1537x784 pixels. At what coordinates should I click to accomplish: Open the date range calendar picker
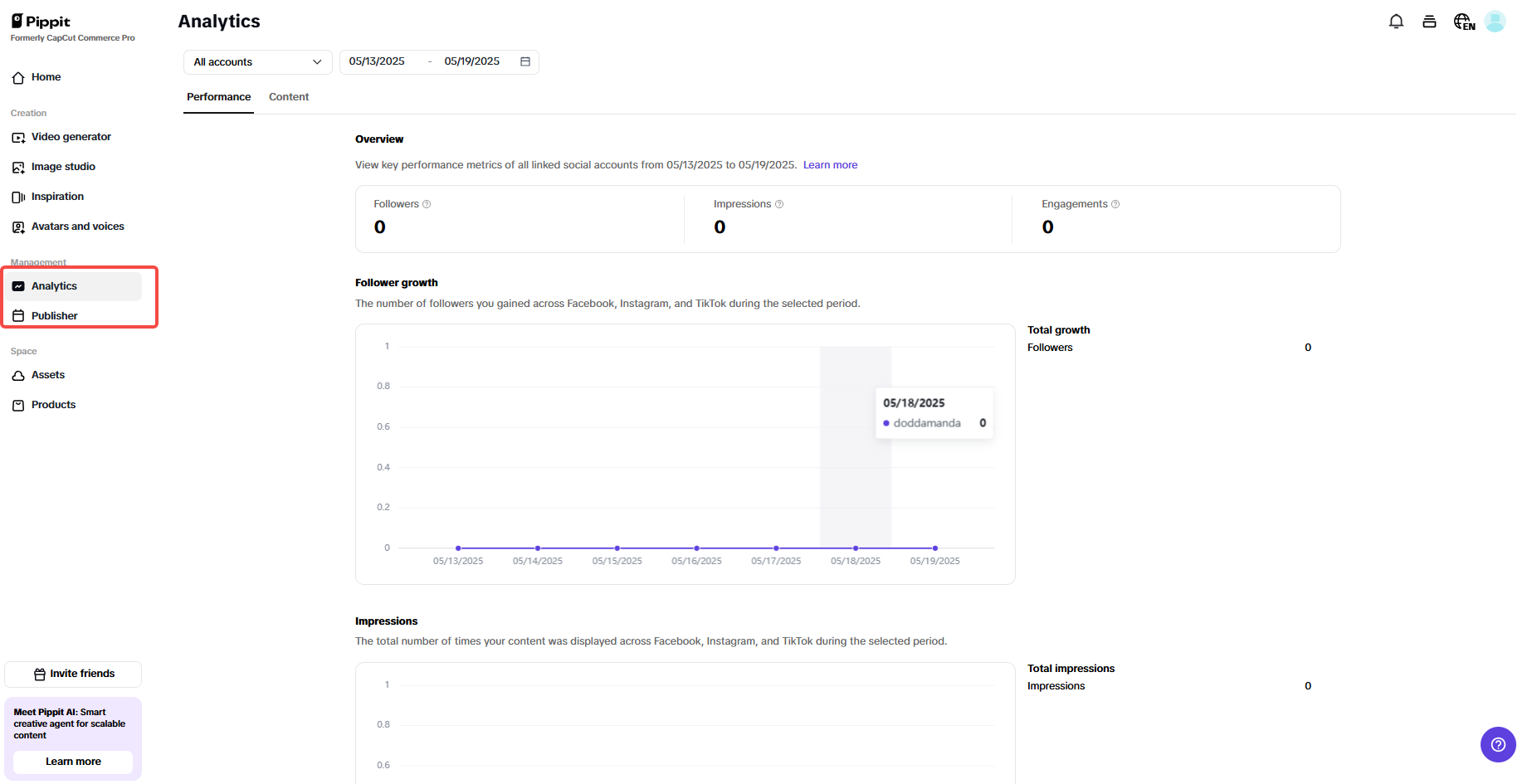[x=525, y=61]
